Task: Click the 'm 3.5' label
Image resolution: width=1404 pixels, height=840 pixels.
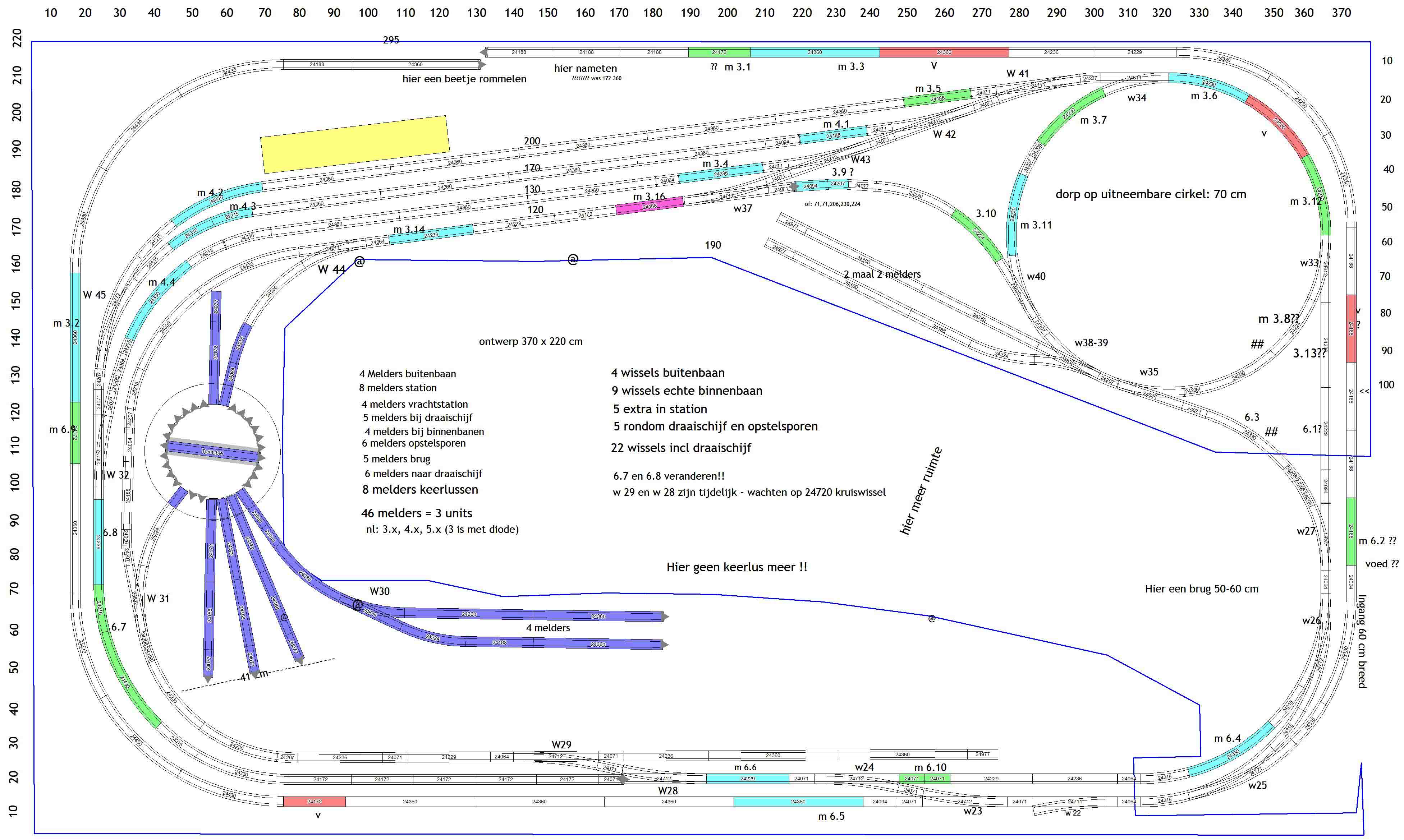Action: tap(928, 88)
